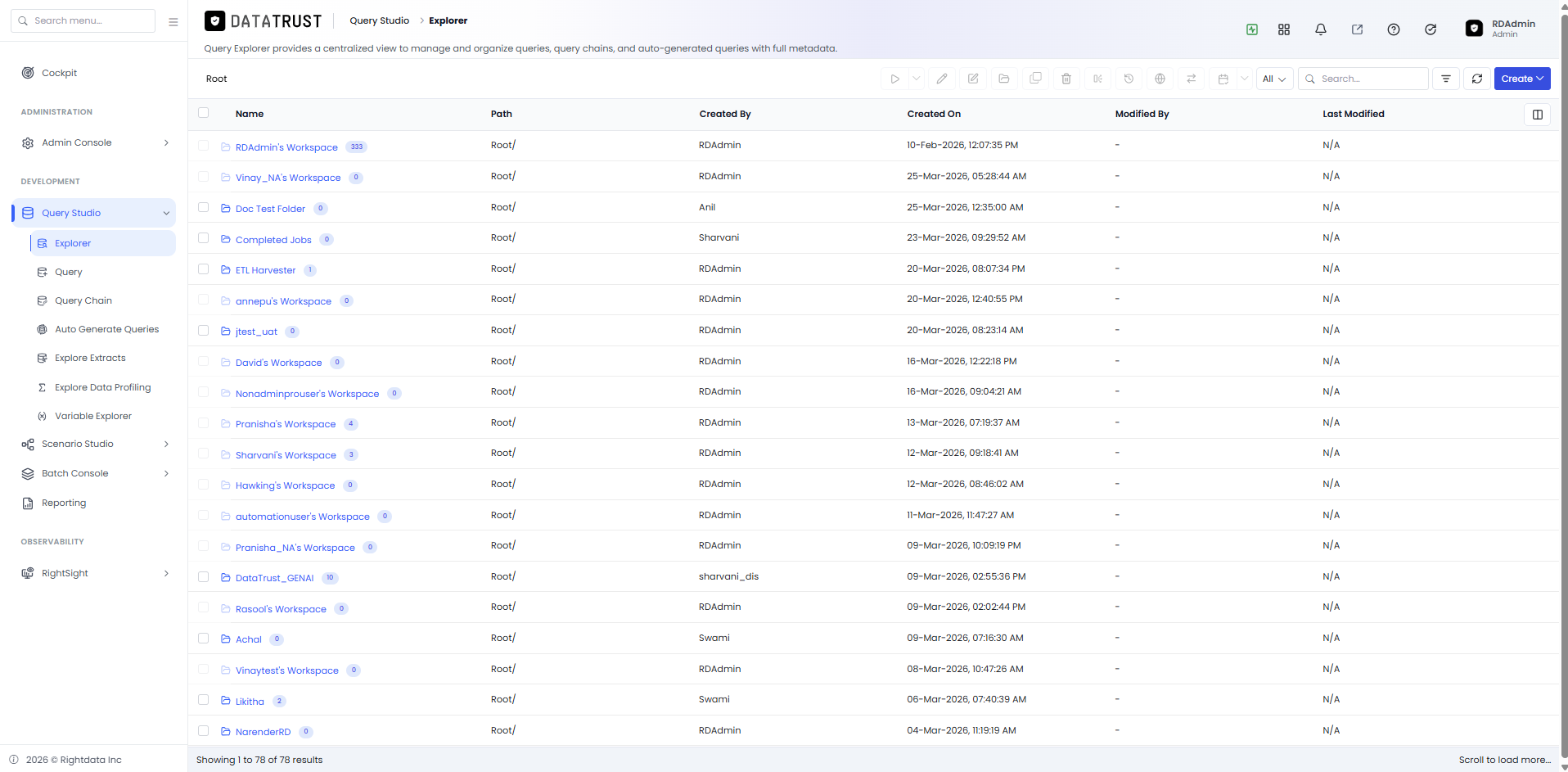The width and height of the screenshot is (1568, 772).
Task: Click the calendar schedule icon in toolbar
Action: pos(1223,79)
